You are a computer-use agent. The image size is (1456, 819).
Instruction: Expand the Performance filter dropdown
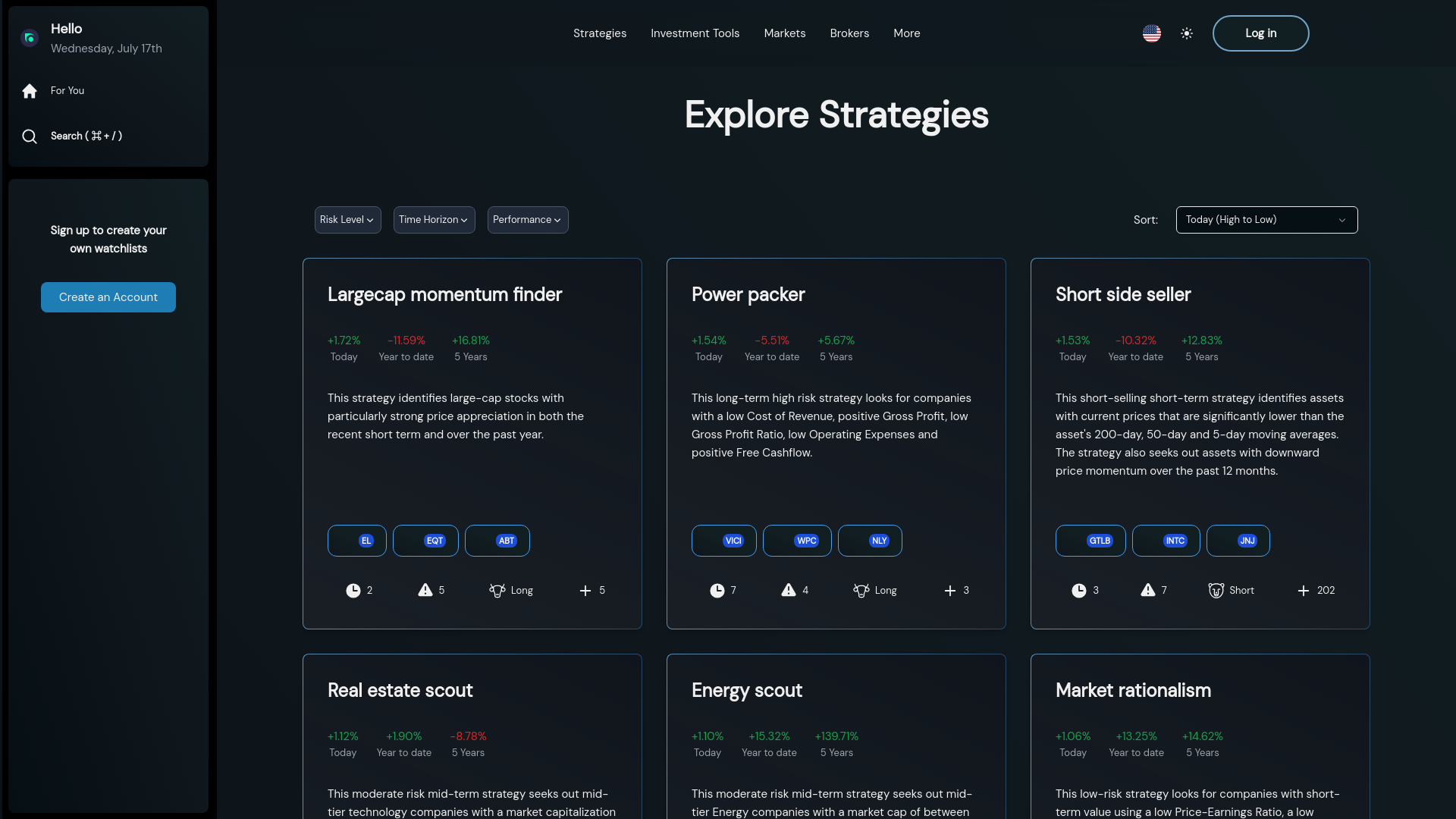pyautogui.click(x=528, y=220)
